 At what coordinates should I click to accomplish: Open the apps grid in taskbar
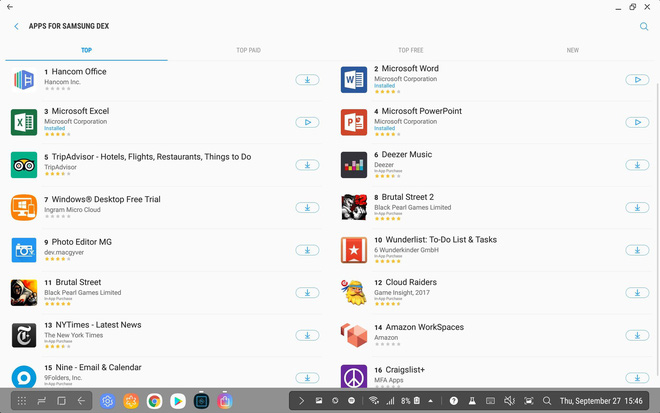[x=21, y=401]
